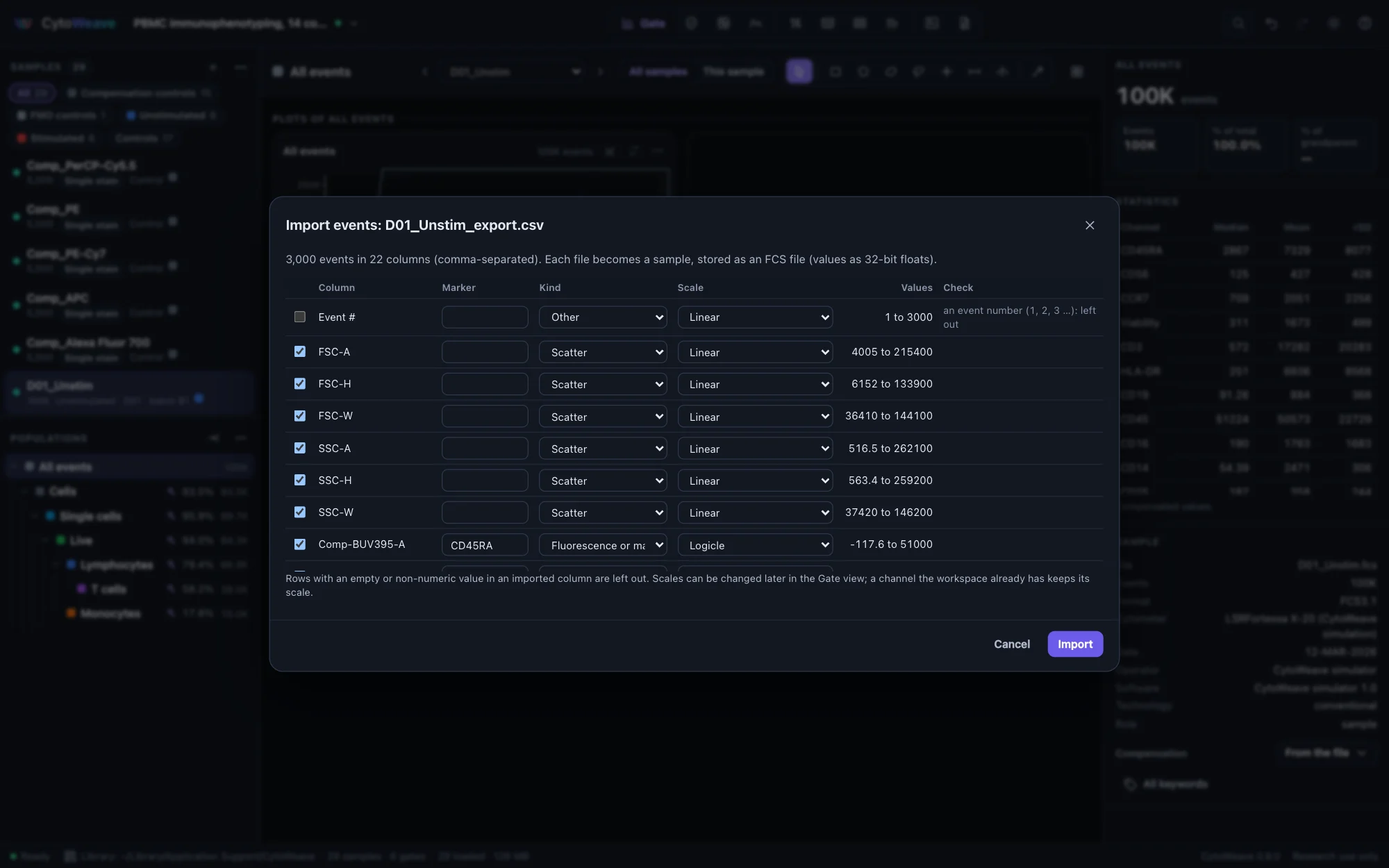Viewport: 1389px width, 868px height.
Task: Click the 'Event #' column name
Action: (x=337, y=317)
